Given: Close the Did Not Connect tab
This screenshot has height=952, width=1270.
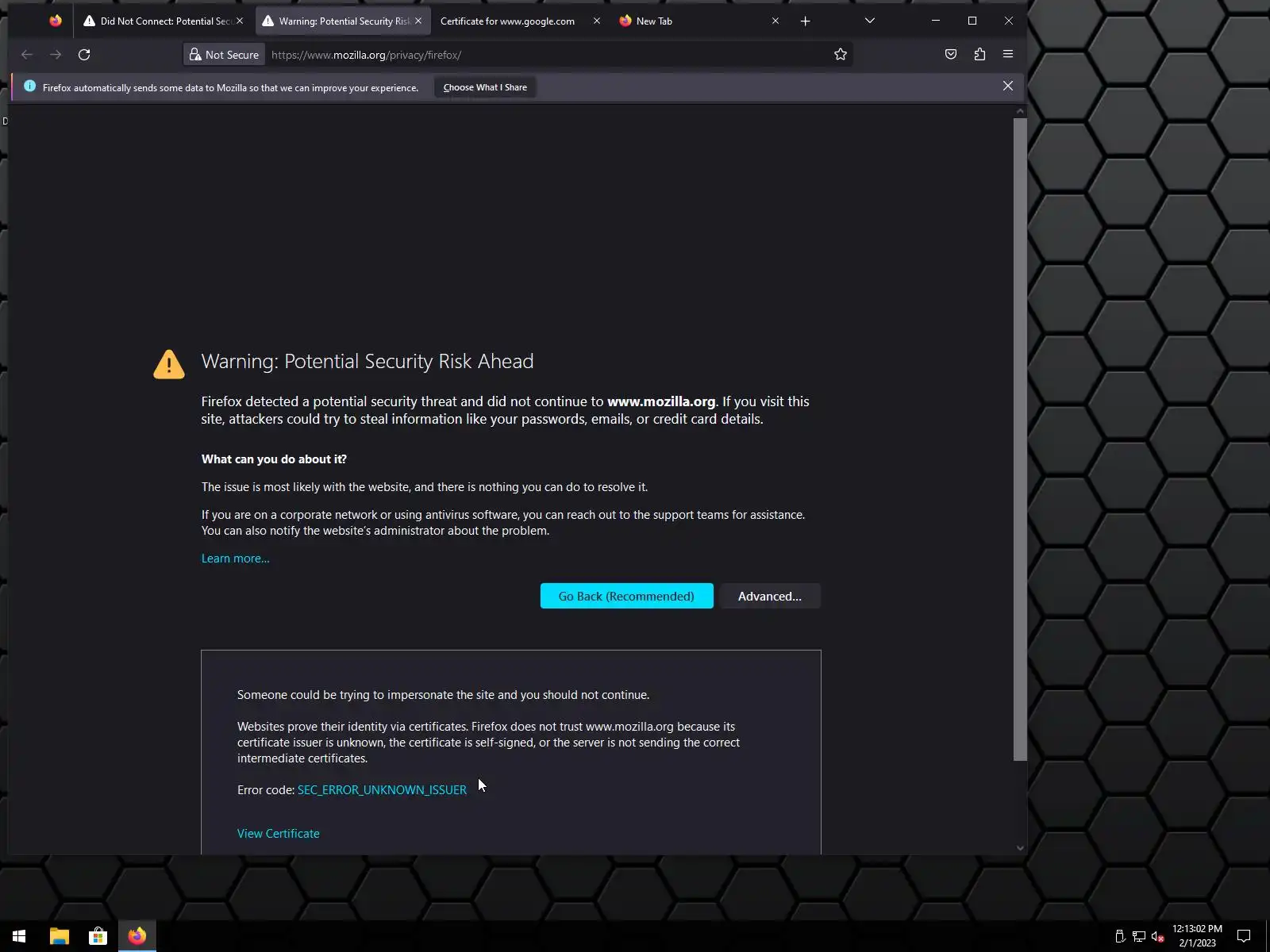Looking at the screenshot, I should point(240,21).
